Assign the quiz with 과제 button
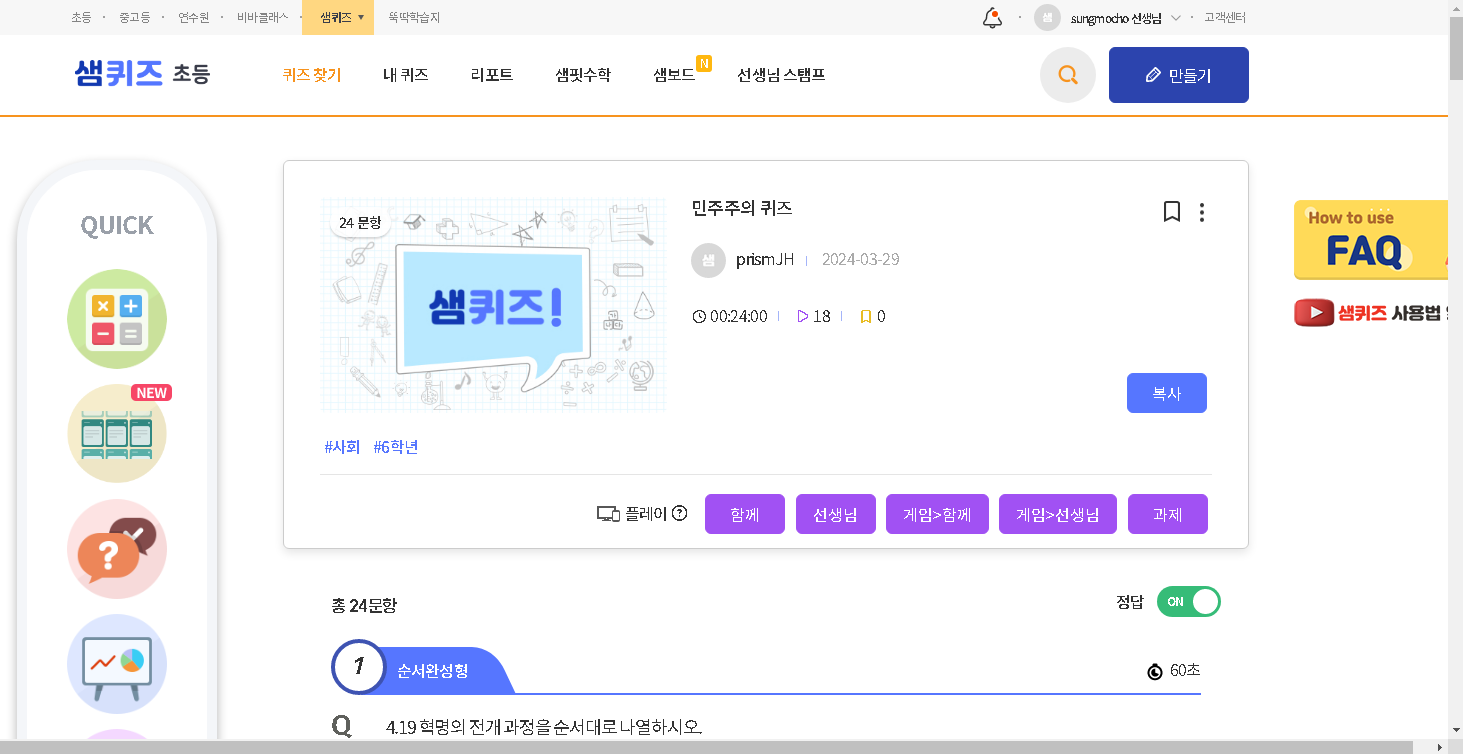The width and height of the screenshot is (1463, 754). click(1168, 514)
